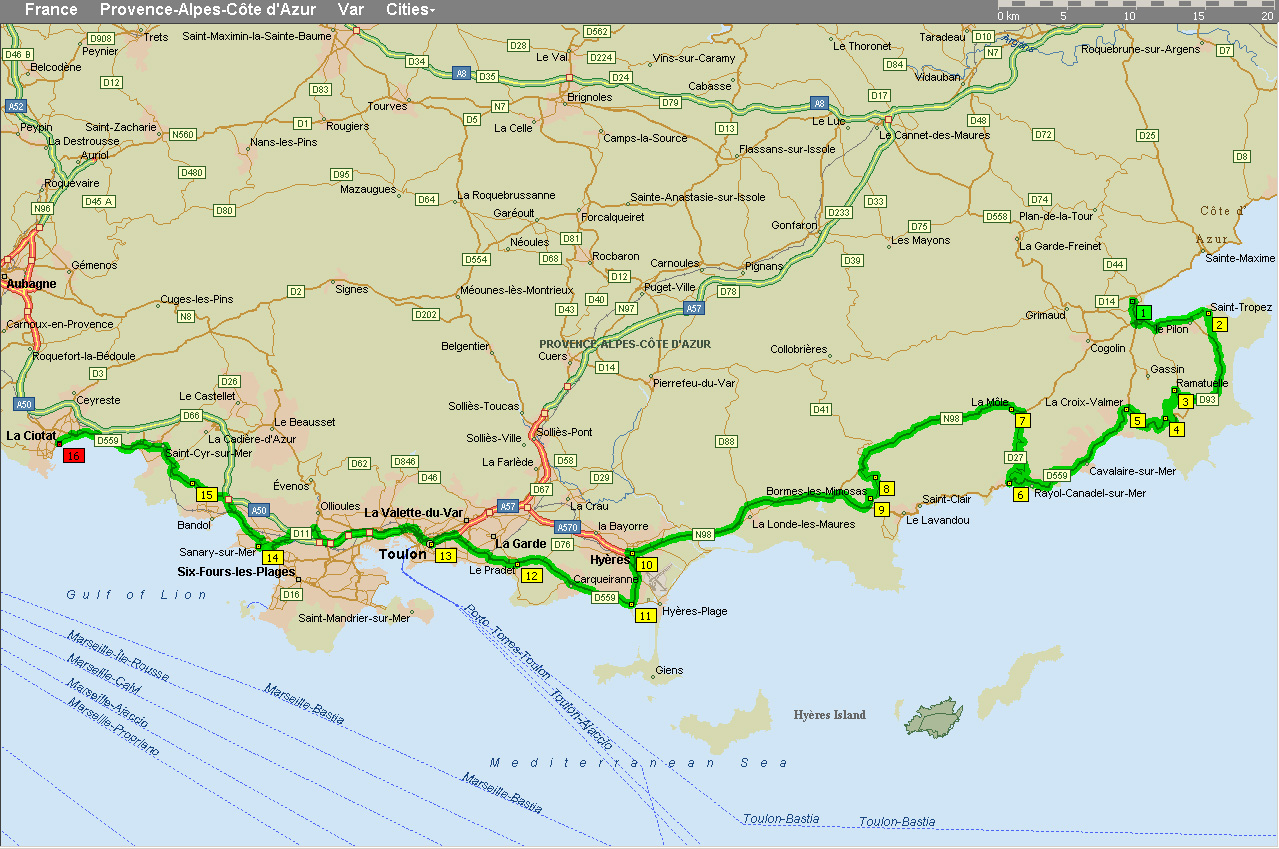Select waypoint marker 6 at Rayol-Canadel-sur-Mer

coord(1020,494)
